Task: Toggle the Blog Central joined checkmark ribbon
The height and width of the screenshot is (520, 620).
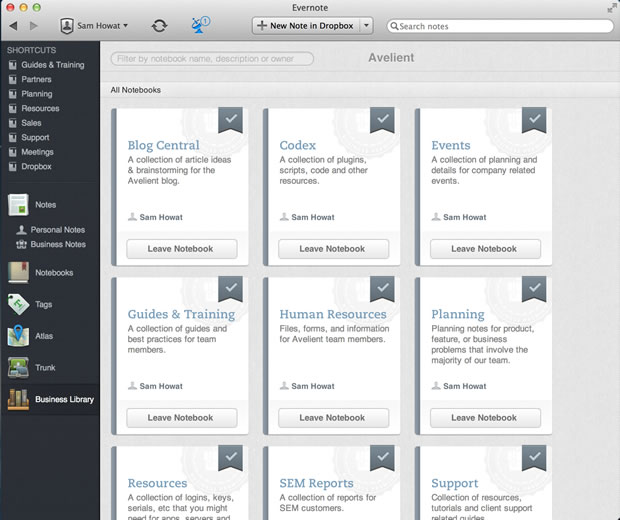Action: point(231,120)
